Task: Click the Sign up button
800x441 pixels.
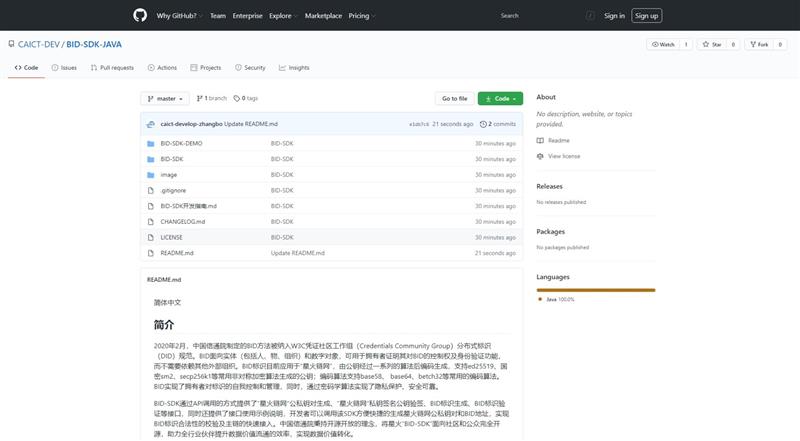Action: point(646,16)
